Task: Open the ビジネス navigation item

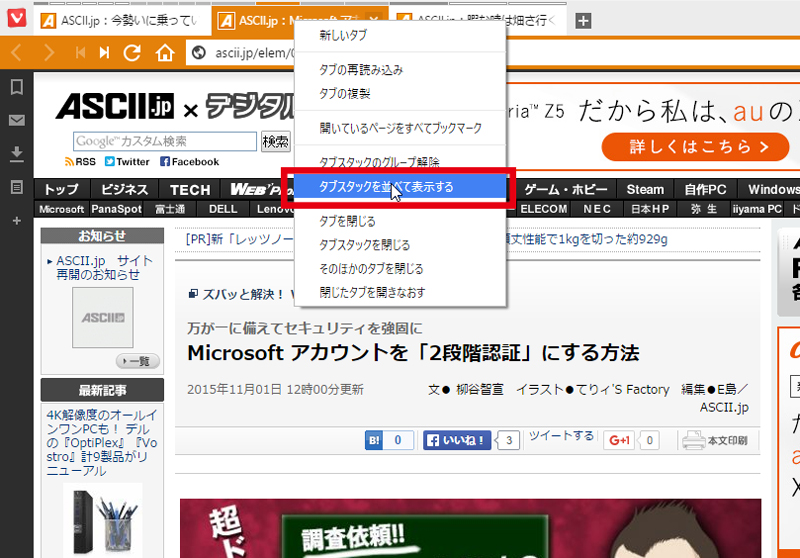Action: point(124,189)
